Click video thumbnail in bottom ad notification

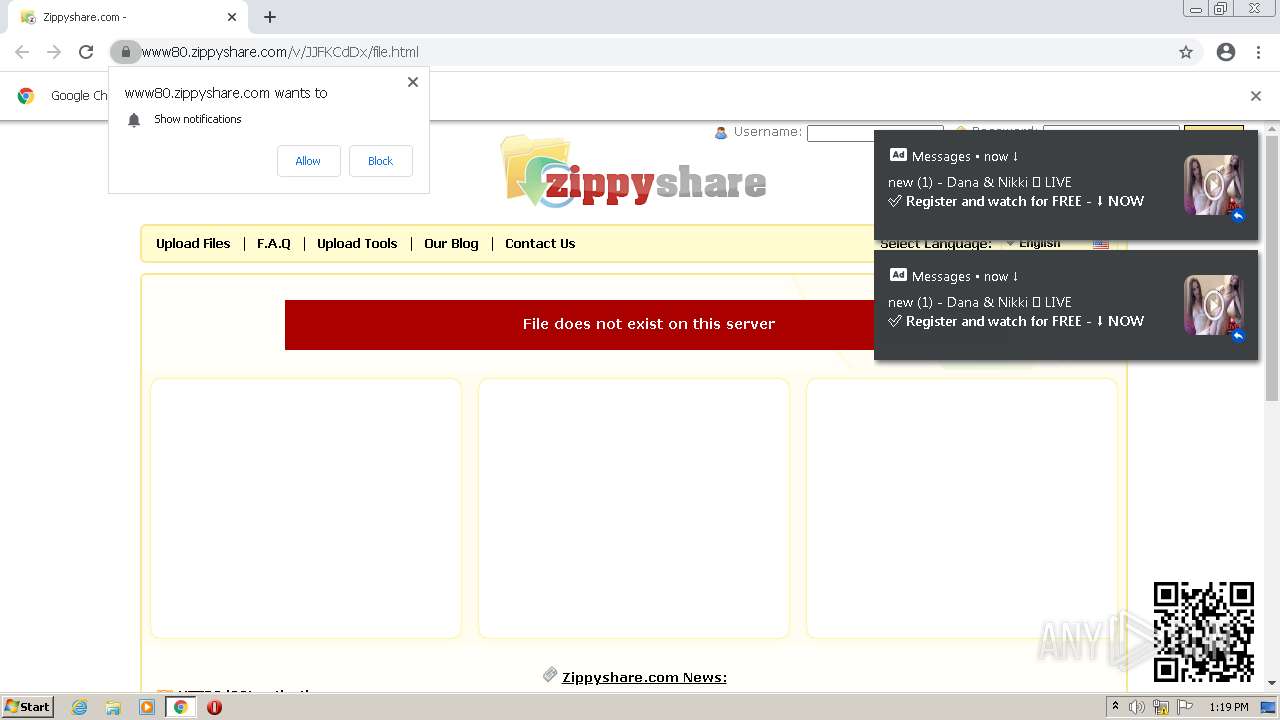coord(1213,305)
